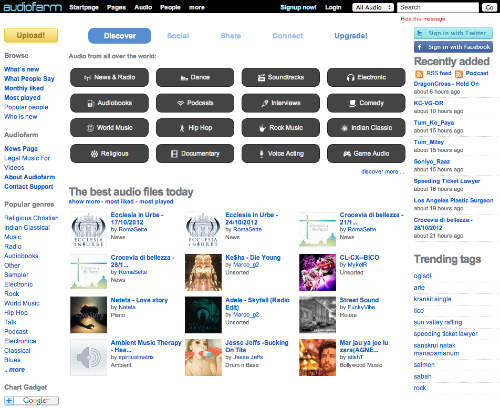Viewport: 500px width, 408px height.
Task: Open the Upgrade! tab
Action: coord(351,36)
